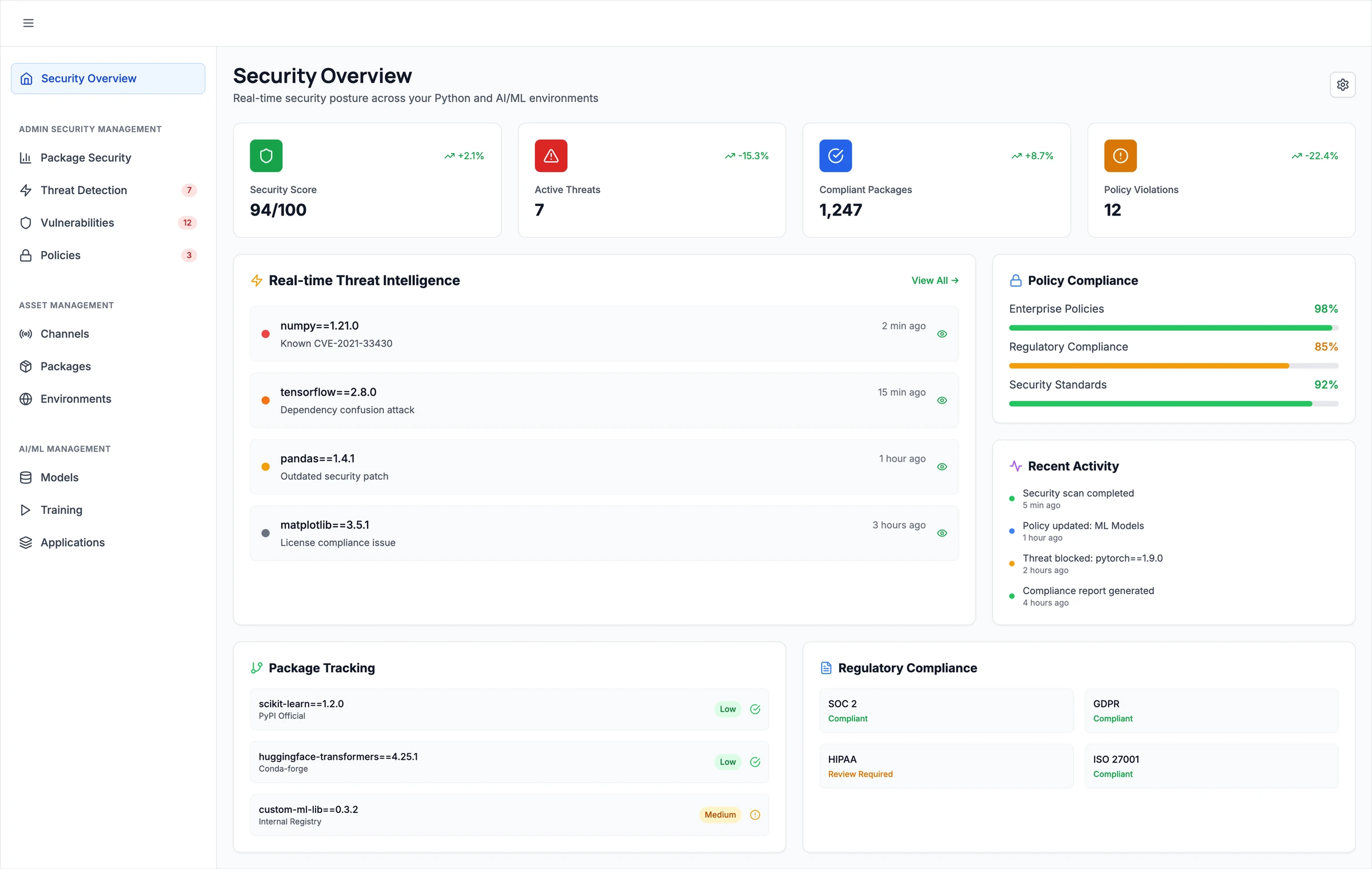Select Security Overview in sidebar

(108, 78)
